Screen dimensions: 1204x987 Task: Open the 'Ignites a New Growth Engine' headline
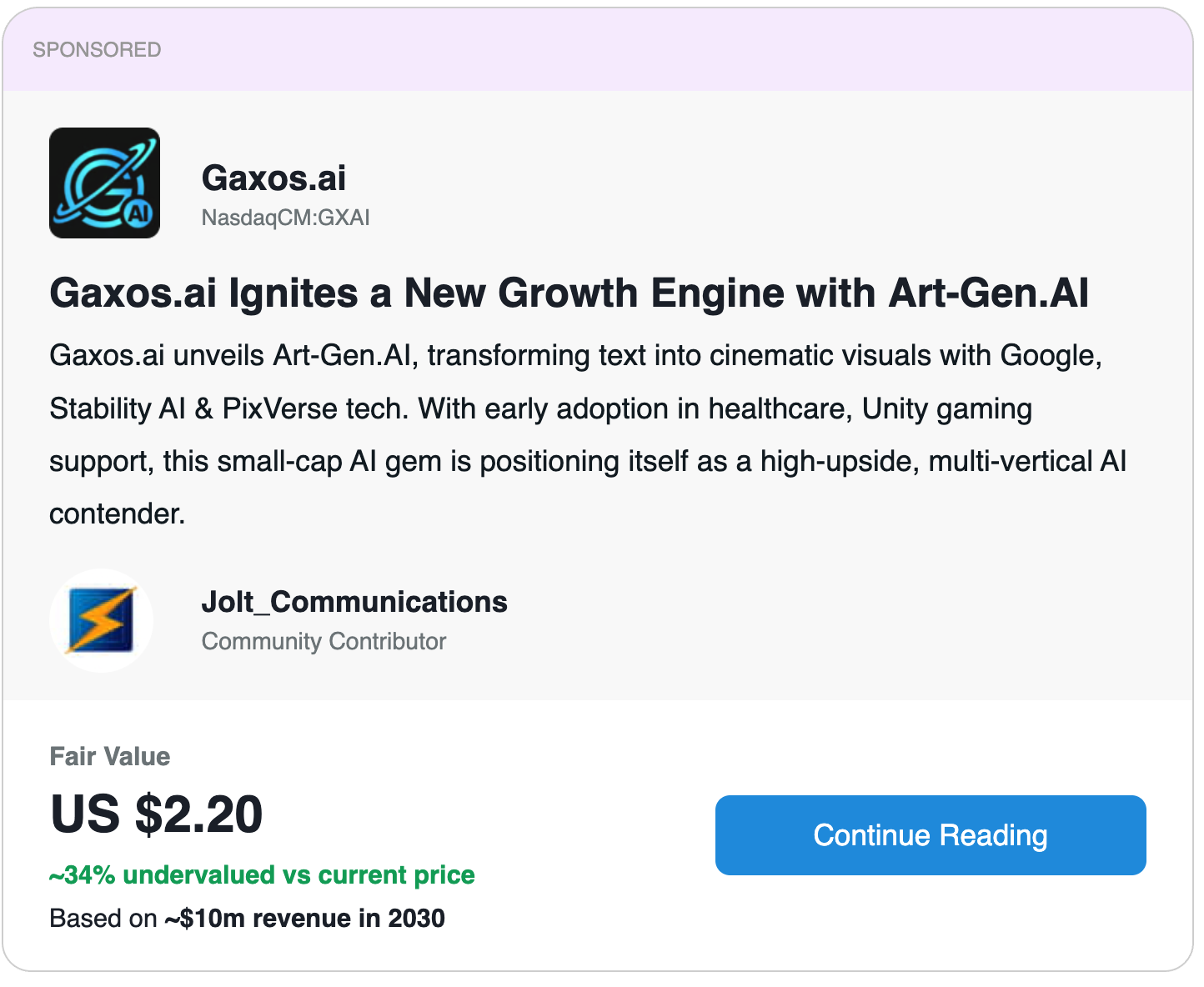569,293
